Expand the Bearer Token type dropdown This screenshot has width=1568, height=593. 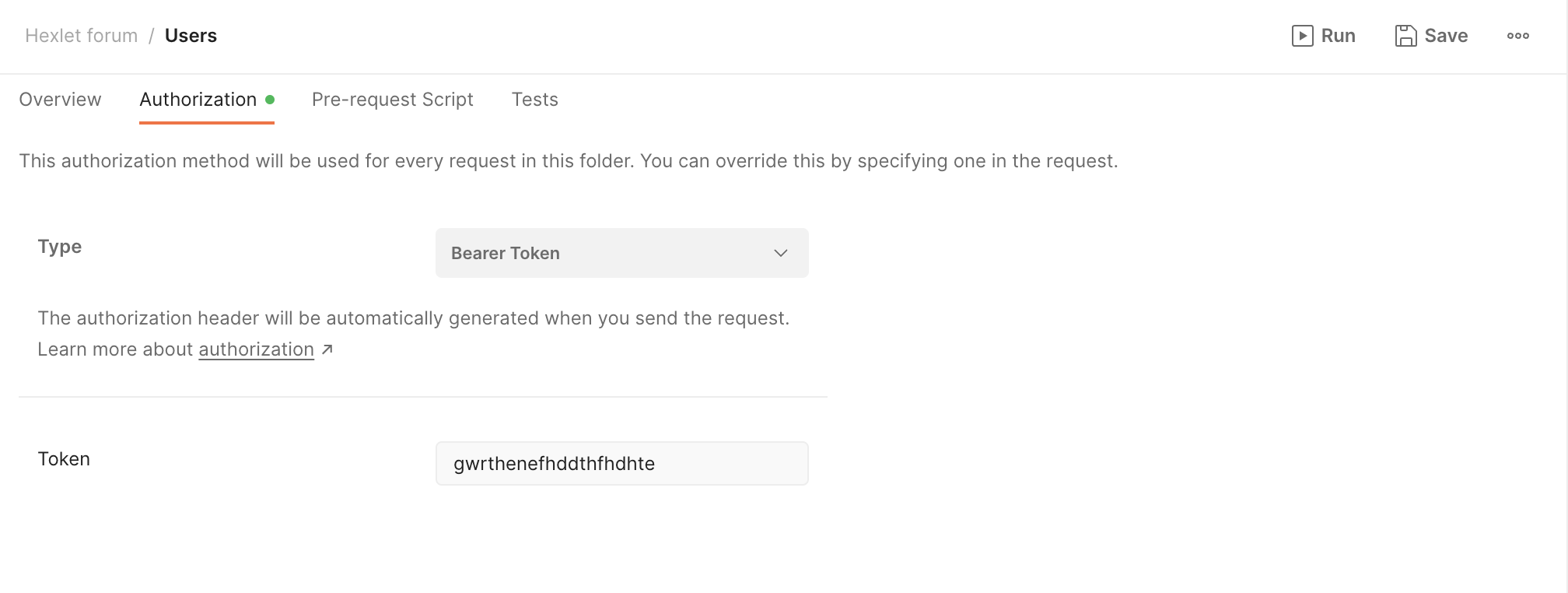[x=621, y=253]
